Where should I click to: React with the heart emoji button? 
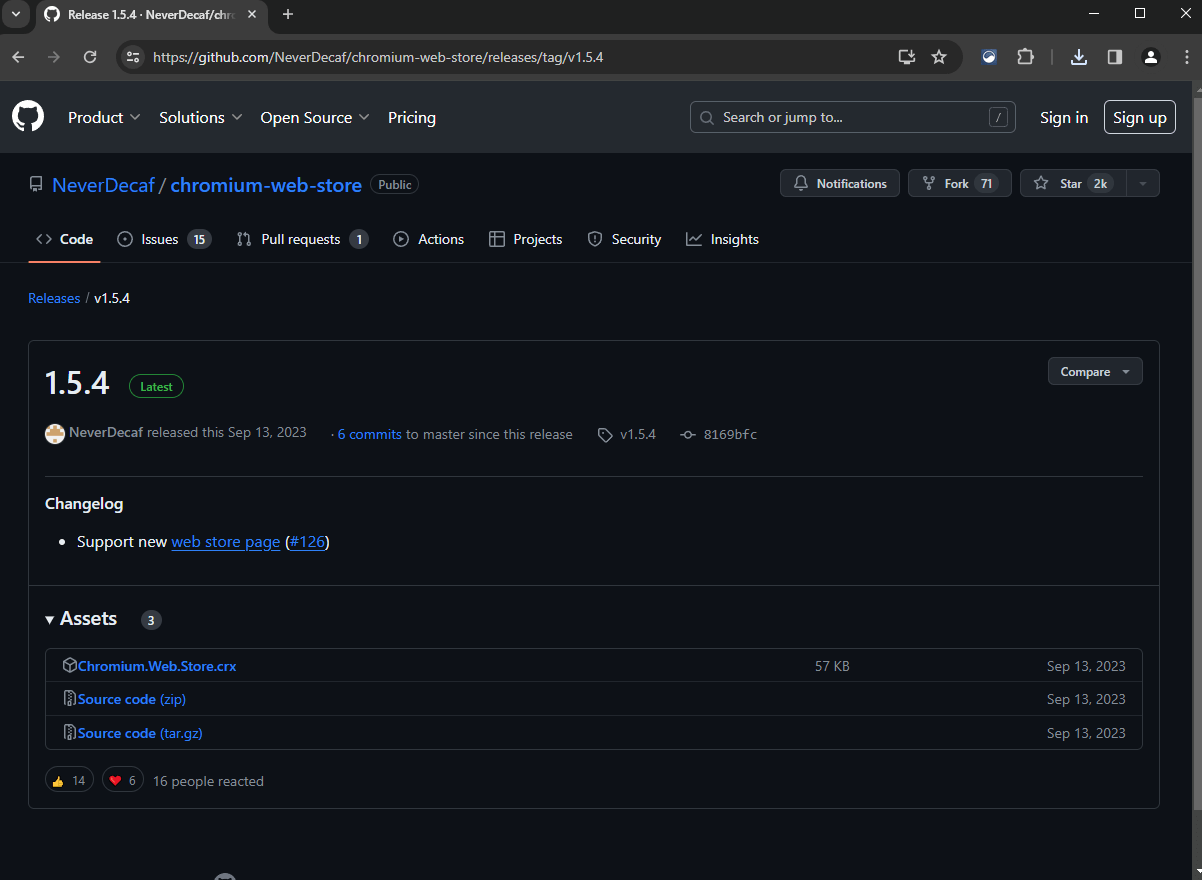coord(123,781)
